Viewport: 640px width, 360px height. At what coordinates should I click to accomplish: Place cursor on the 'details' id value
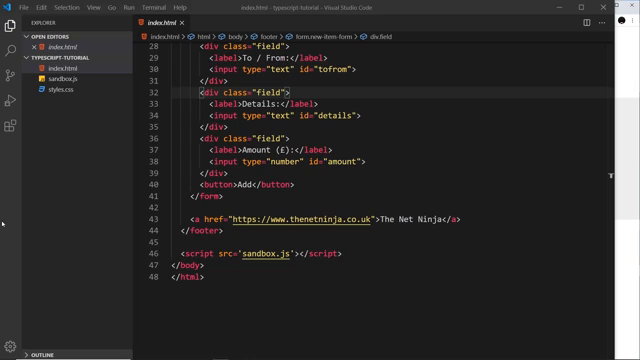tap(335, 116)
